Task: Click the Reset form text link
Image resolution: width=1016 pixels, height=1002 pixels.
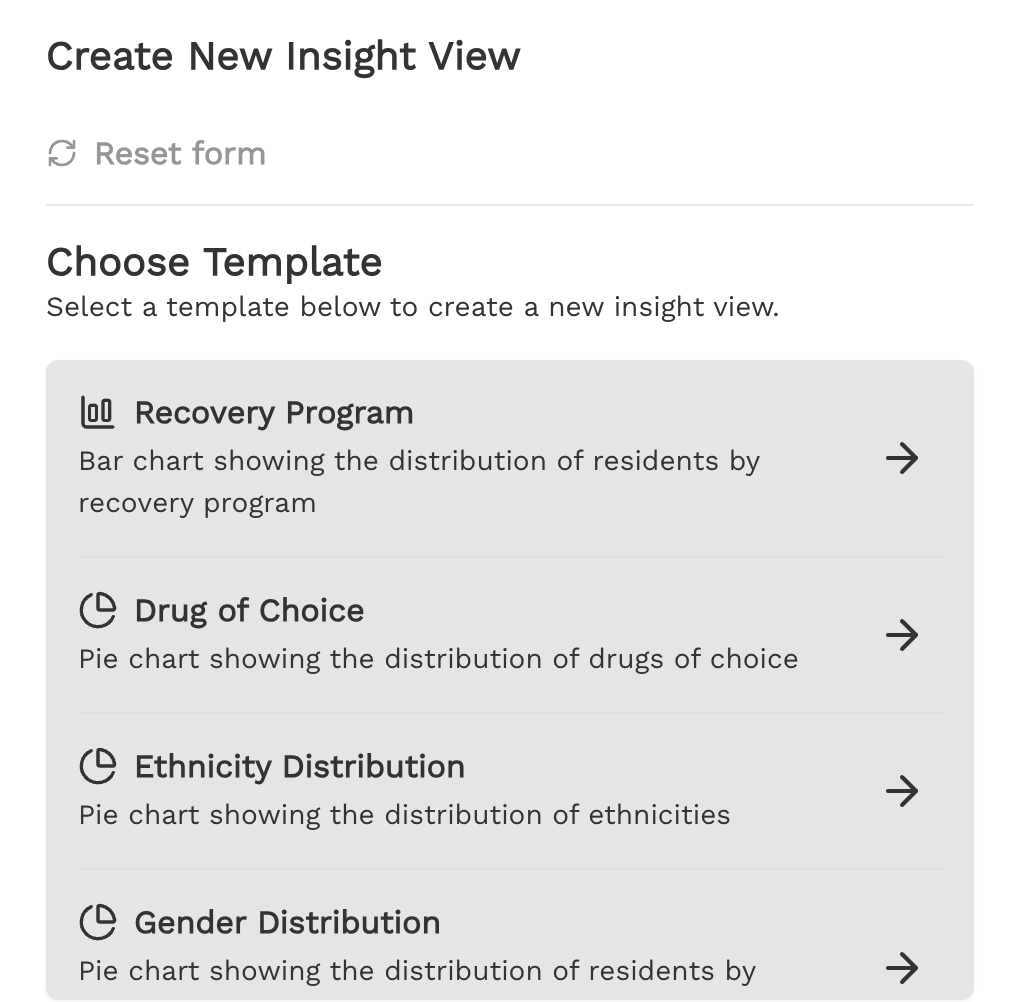Action: (180, 154)
